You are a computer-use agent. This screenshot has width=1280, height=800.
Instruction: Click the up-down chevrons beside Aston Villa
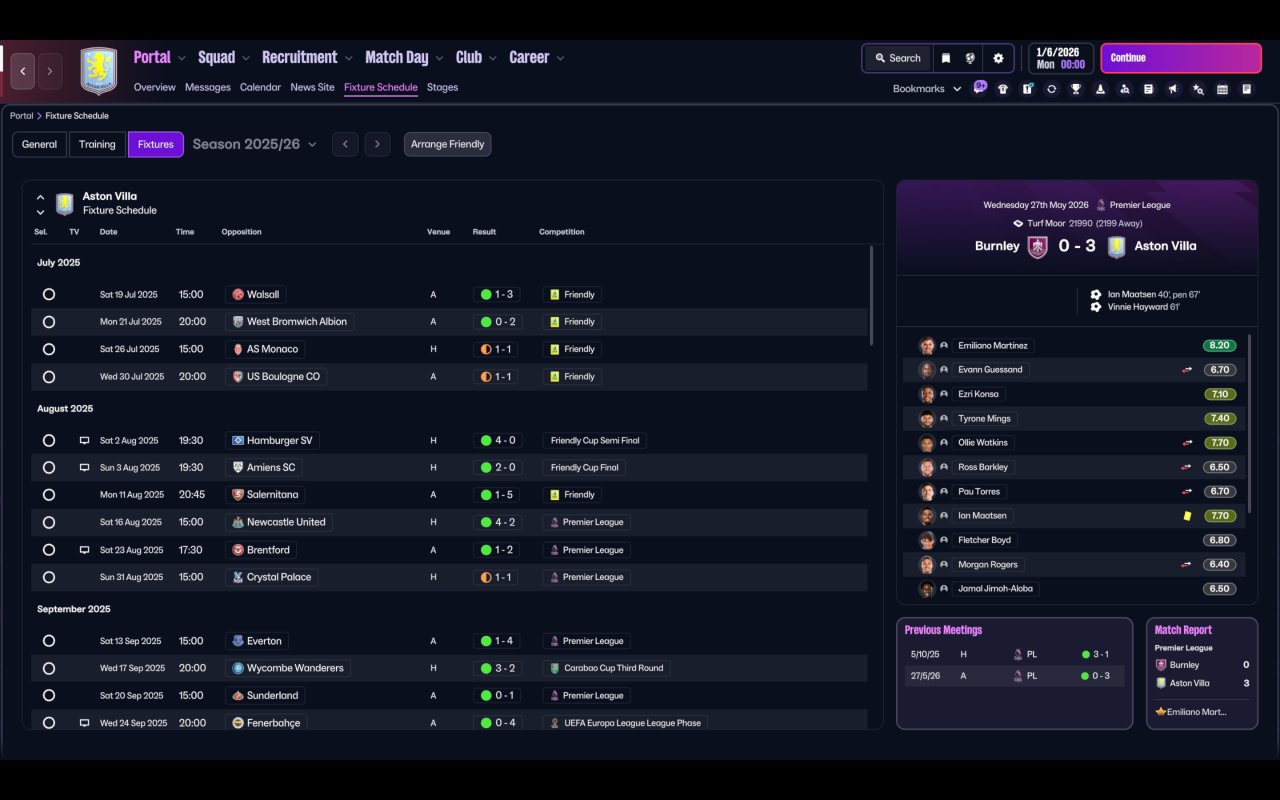coord(40,204)
